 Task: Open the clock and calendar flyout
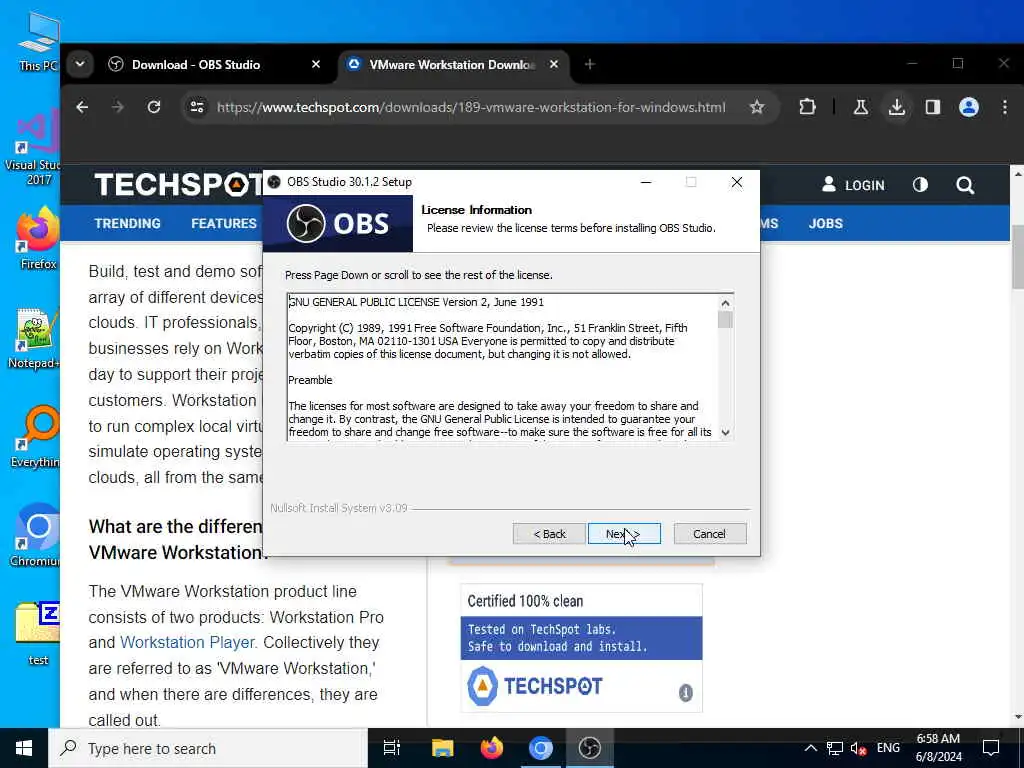pos(938,748)
